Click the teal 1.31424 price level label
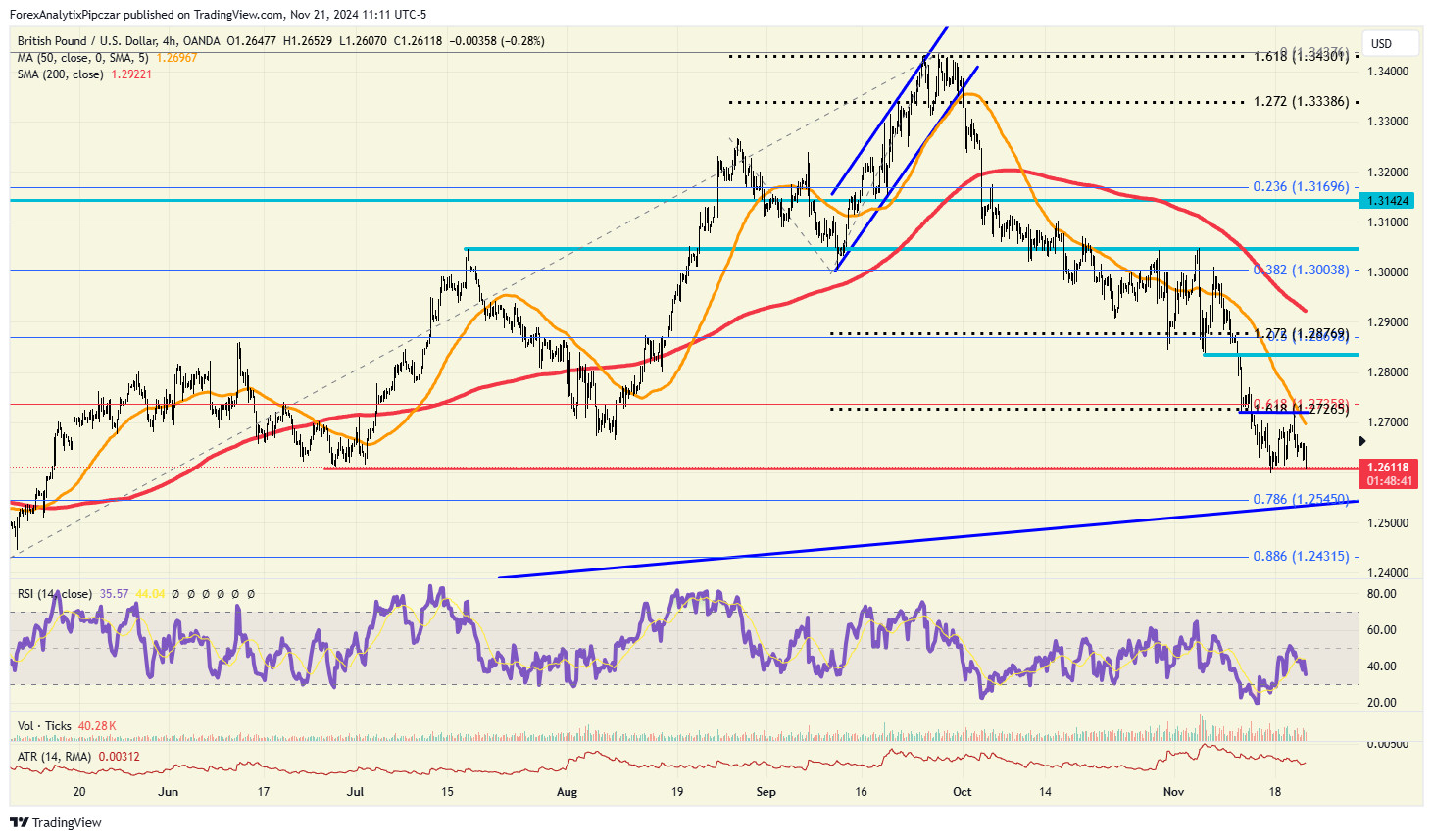This screenshot has height=840, width=1433. click(1387, 201)
